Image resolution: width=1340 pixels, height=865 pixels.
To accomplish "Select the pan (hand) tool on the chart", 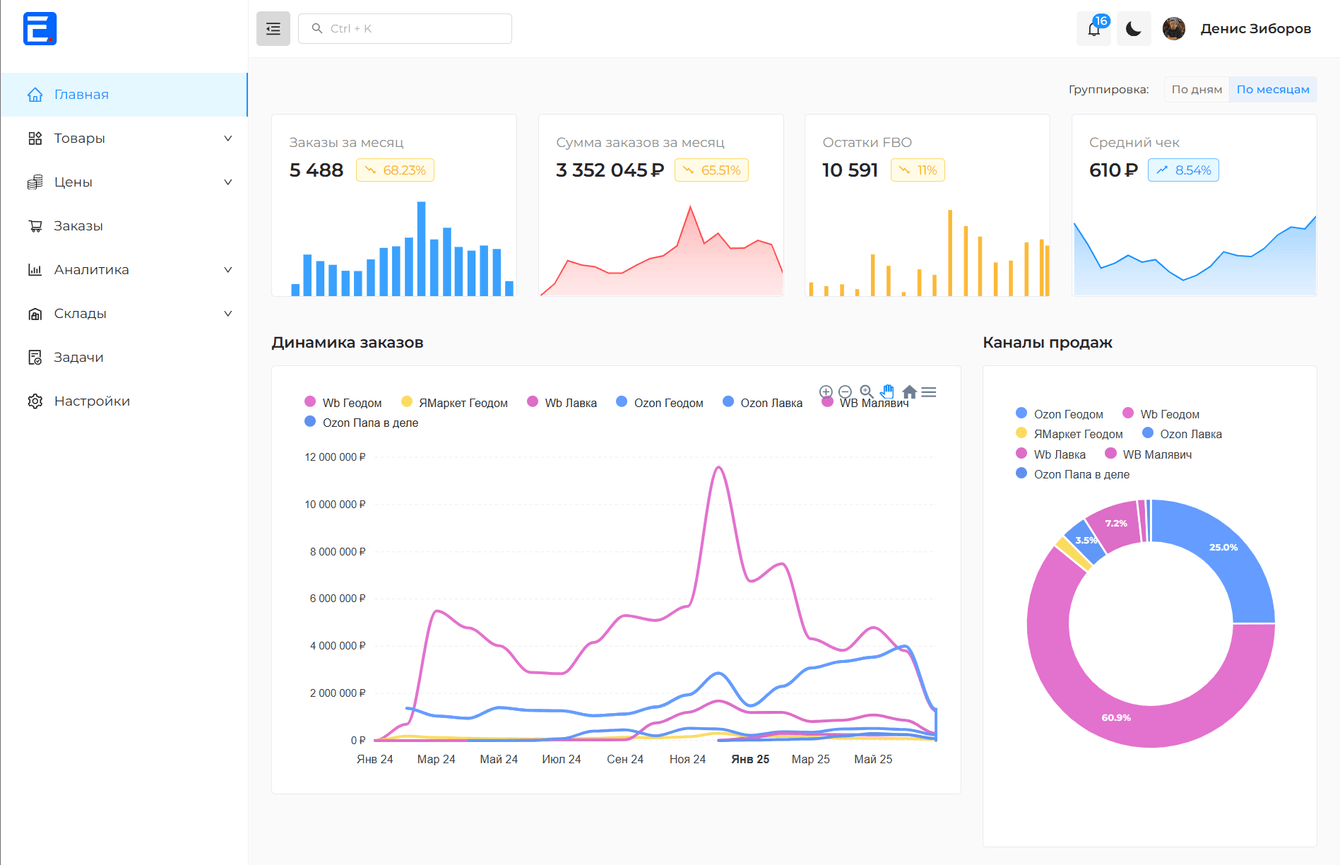I will 887,391.
